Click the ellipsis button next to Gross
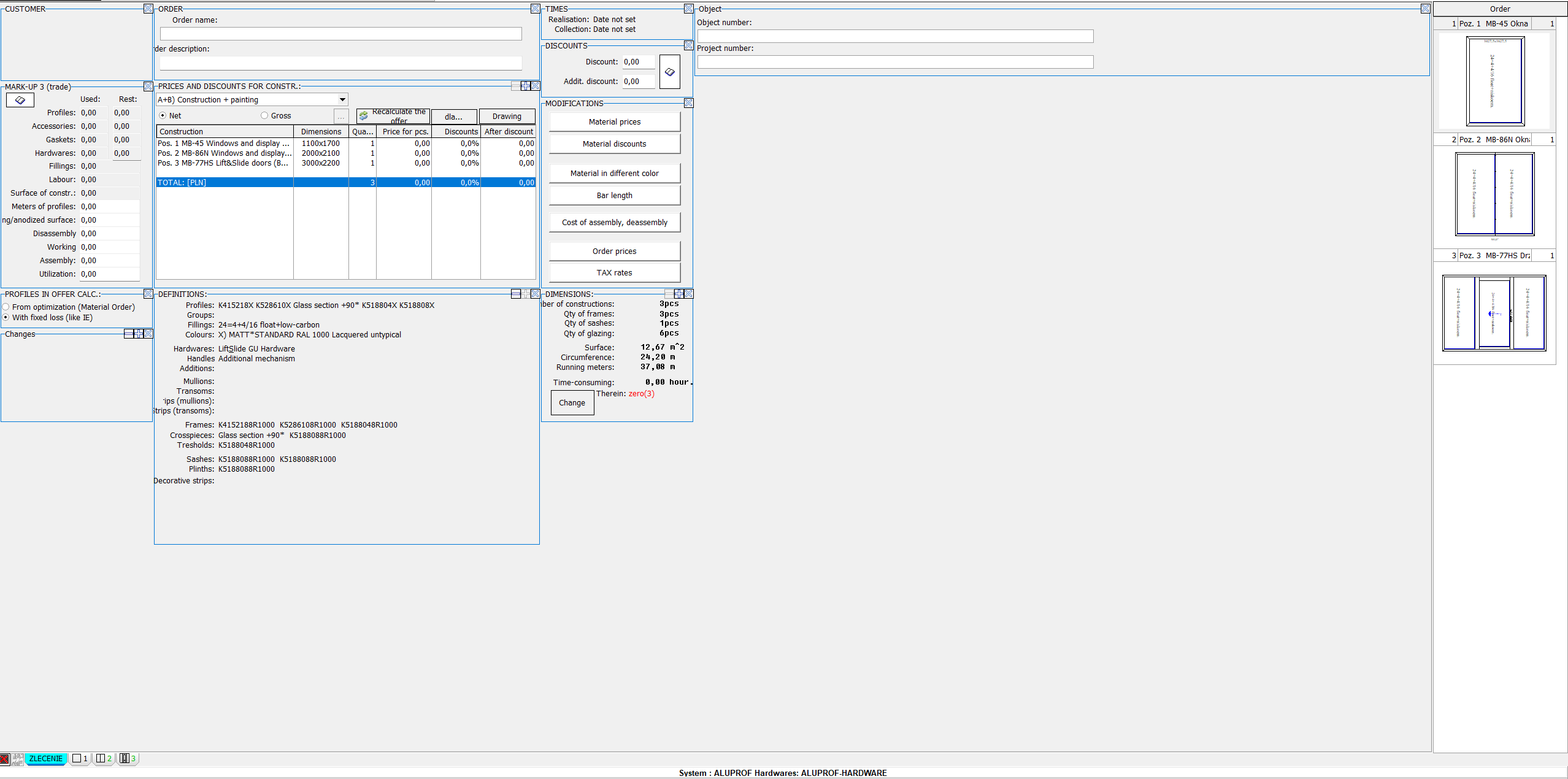This screenshot has width=1568, height=779. pyautogui.click(x=341, y=116)
